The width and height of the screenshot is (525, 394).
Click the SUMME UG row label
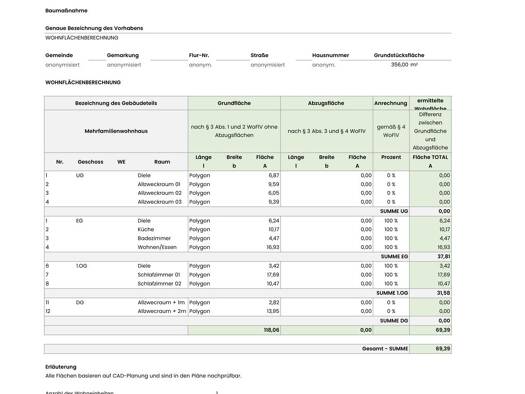click(394, 211)
